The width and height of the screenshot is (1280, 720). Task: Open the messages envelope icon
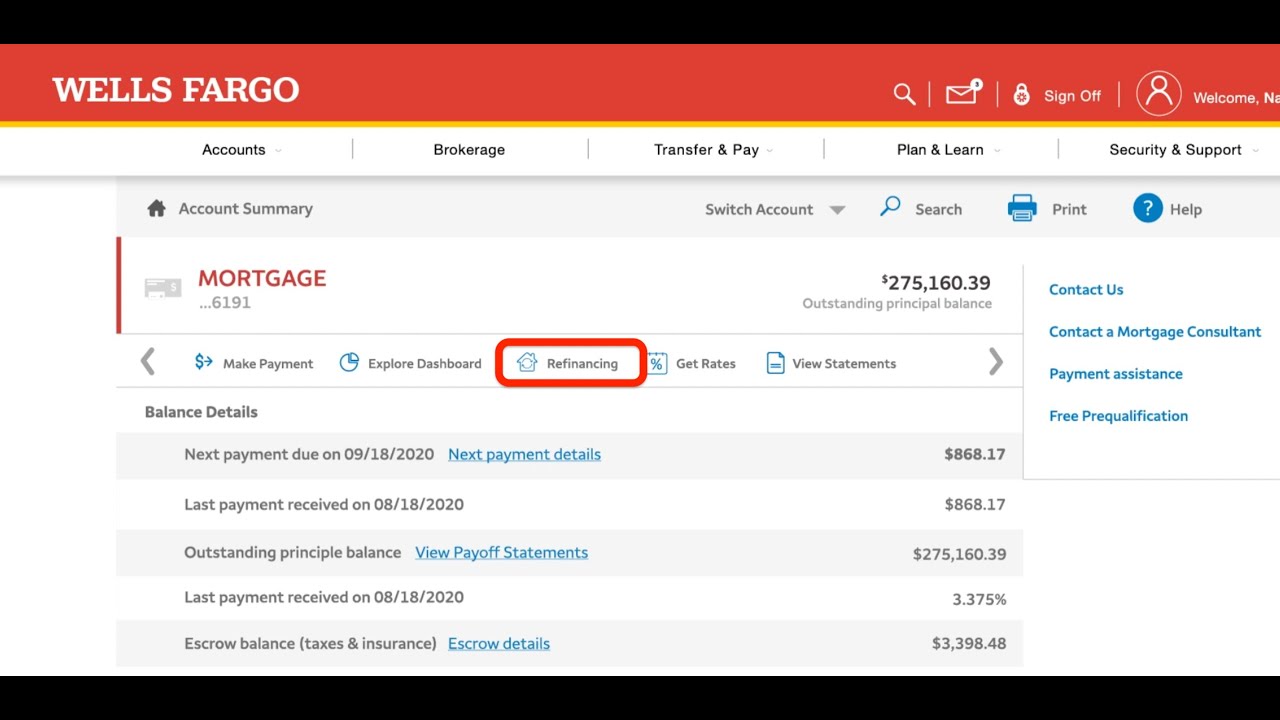coord(964,93)
